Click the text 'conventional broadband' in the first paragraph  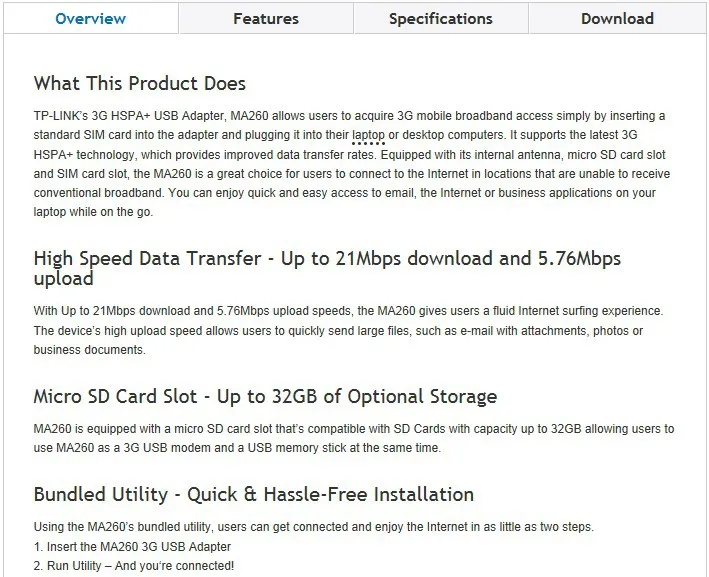tap(99, 193)
